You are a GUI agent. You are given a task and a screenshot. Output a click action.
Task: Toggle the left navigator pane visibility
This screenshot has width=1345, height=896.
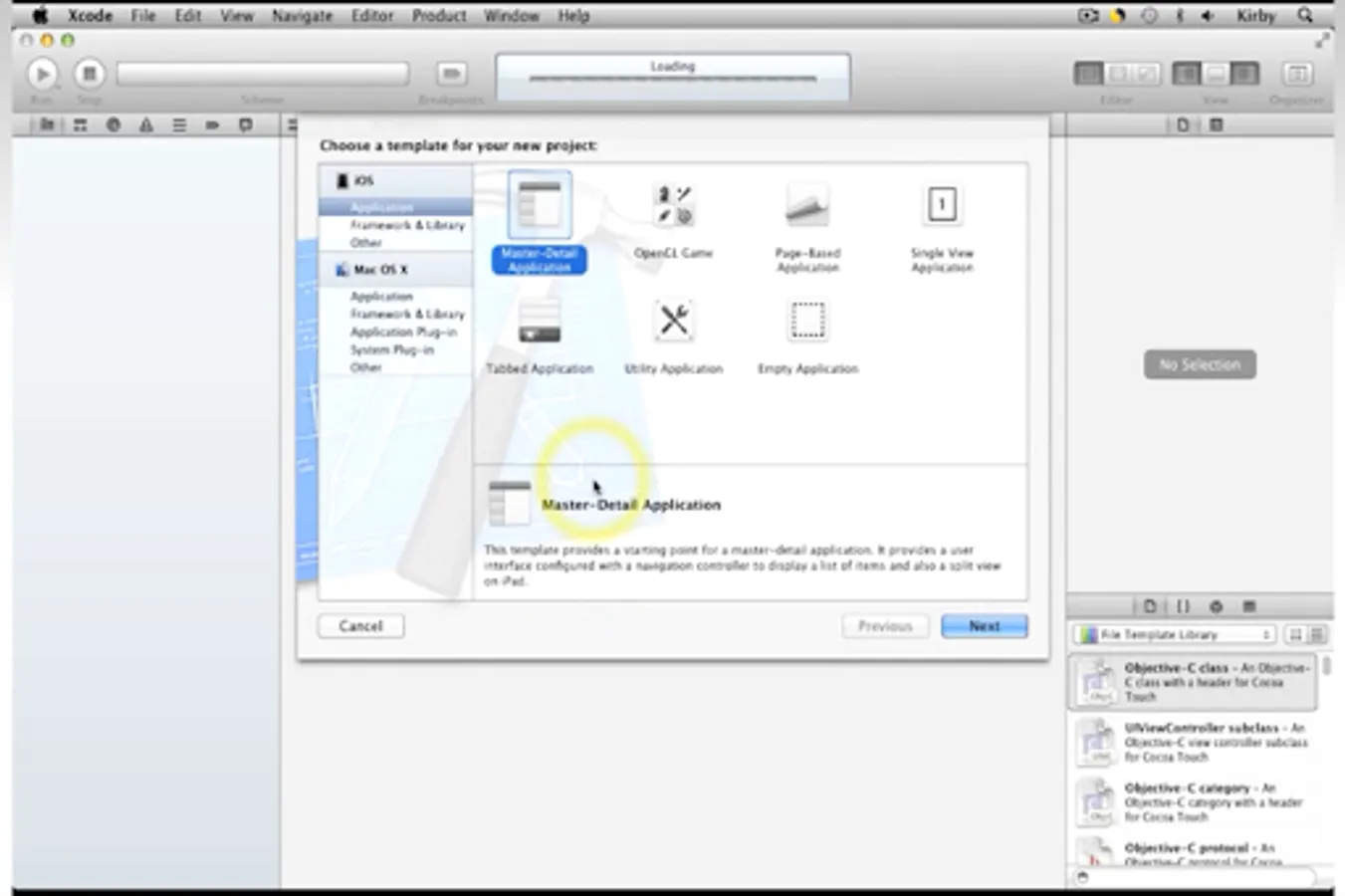click(x=1186, y=74)
